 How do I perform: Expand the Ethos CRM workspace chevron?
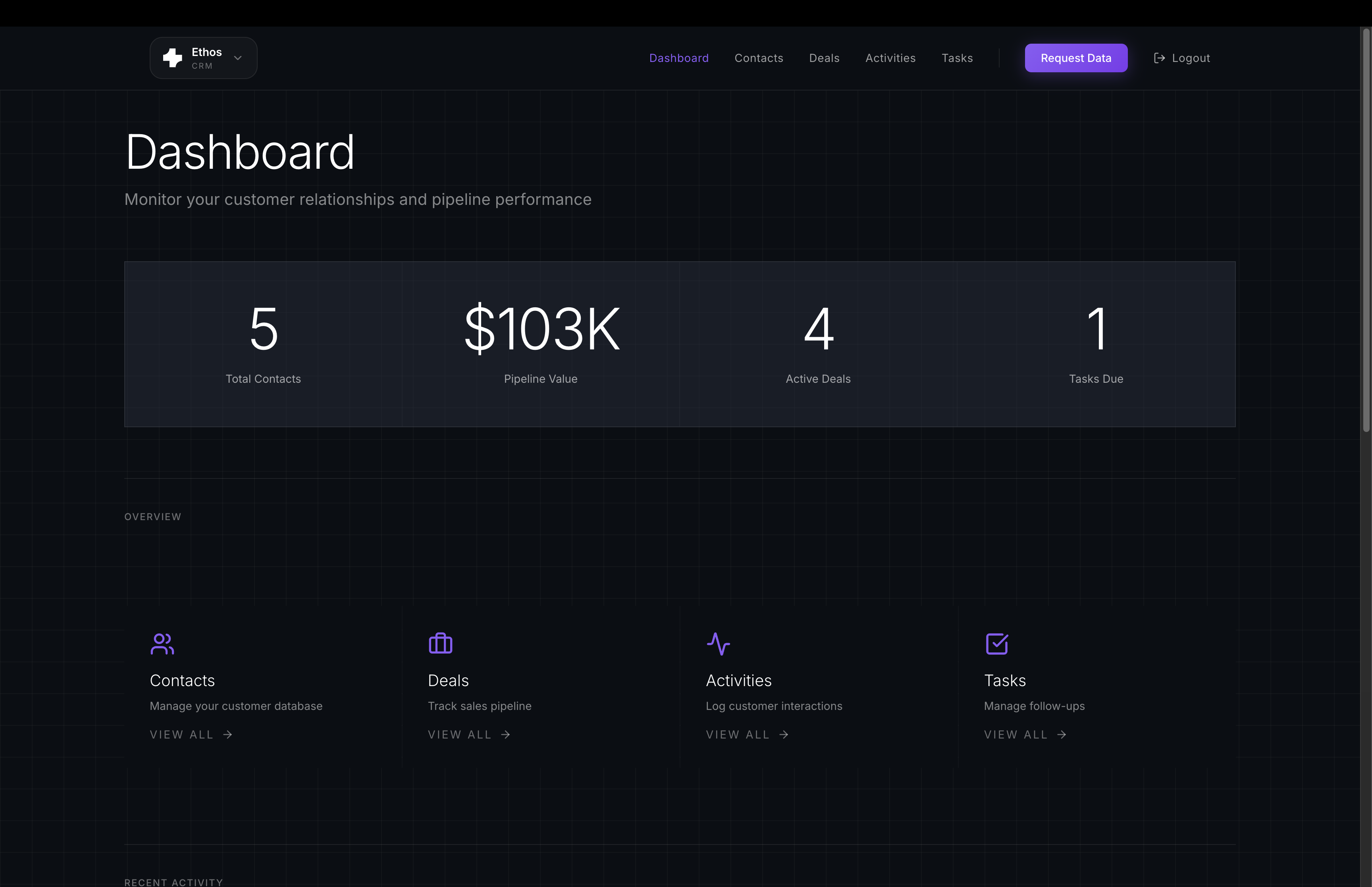[238, 58]
